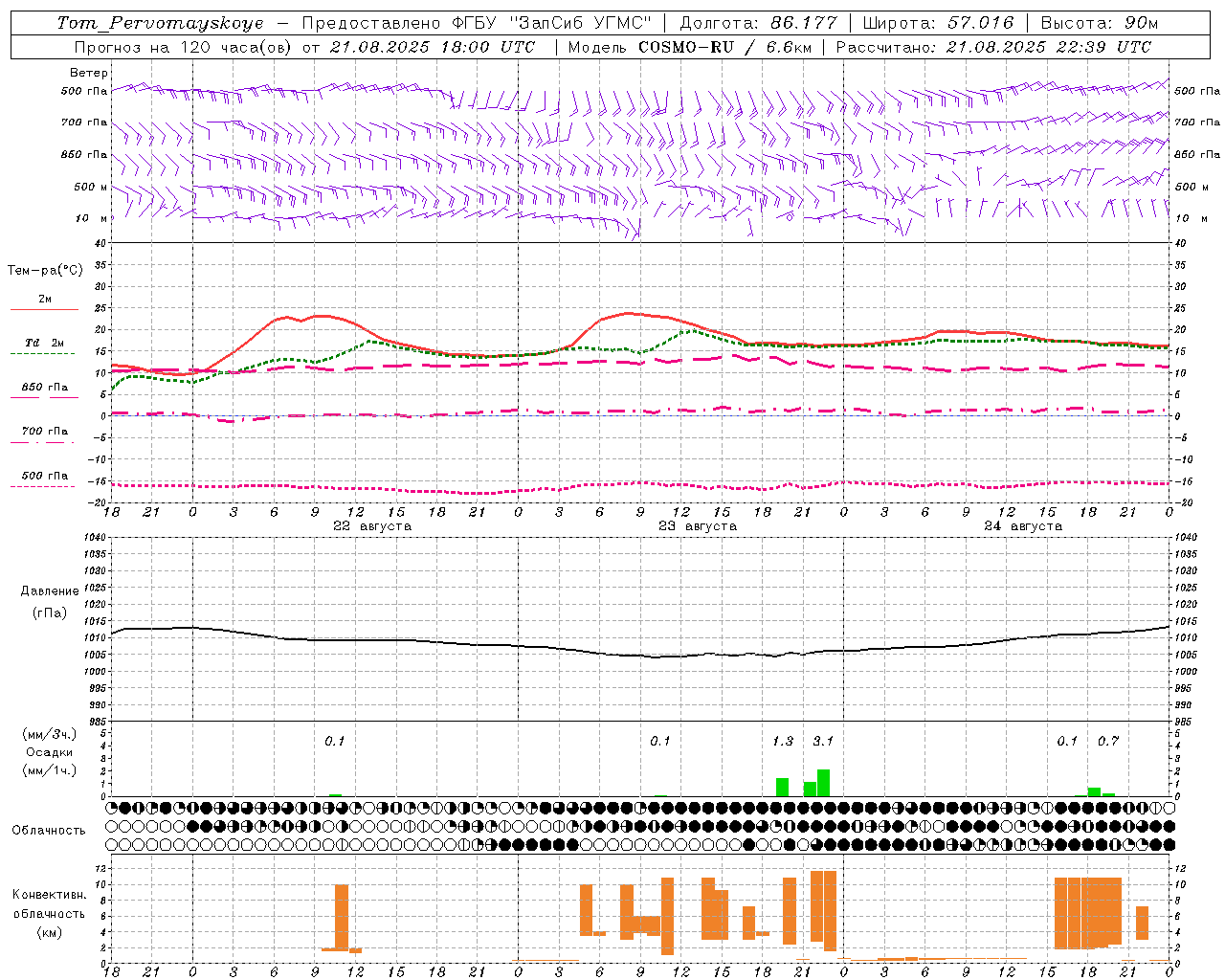Click the Конвективн. convective cloud label
The height and width of the screenshot is (980, 1225).
point(50,895)
